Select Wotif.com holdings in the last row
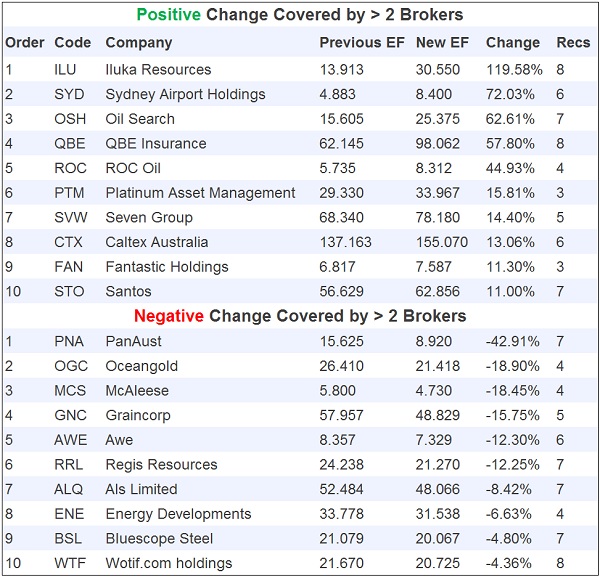600x578 pixels. [x=168, y=563]
